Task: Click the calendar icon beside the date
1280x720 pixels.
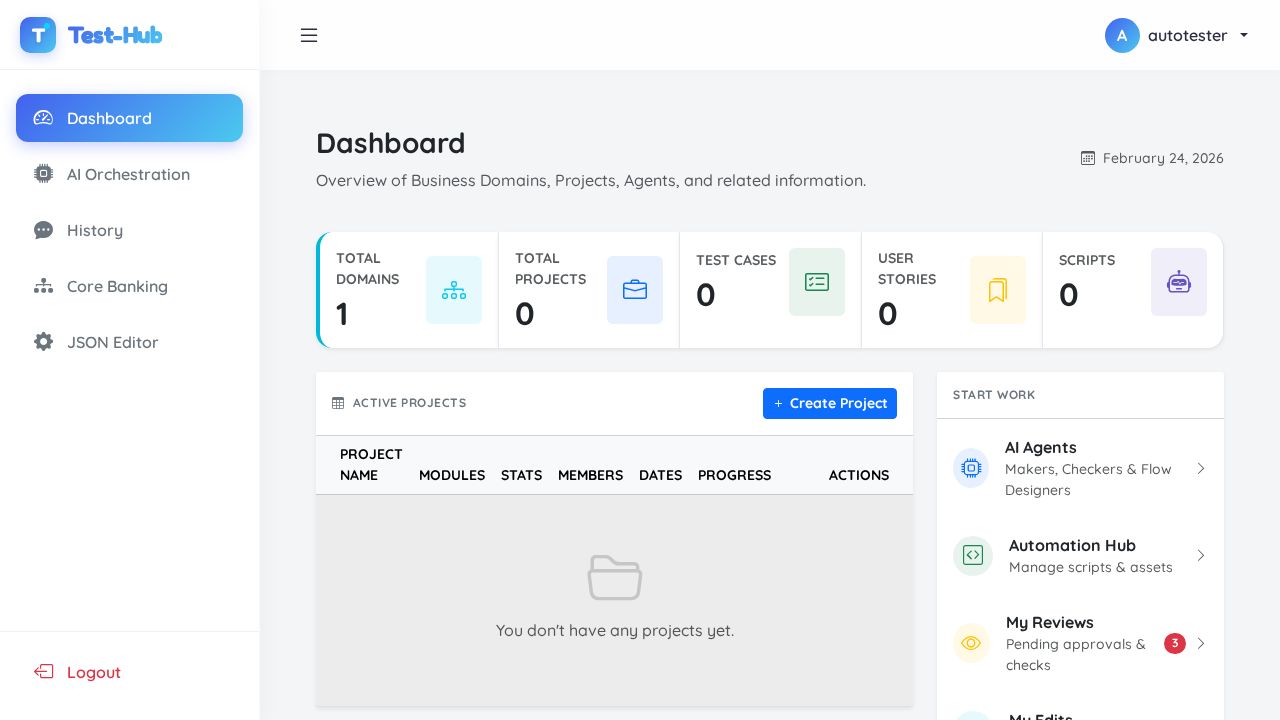Action: (1088, 158)
